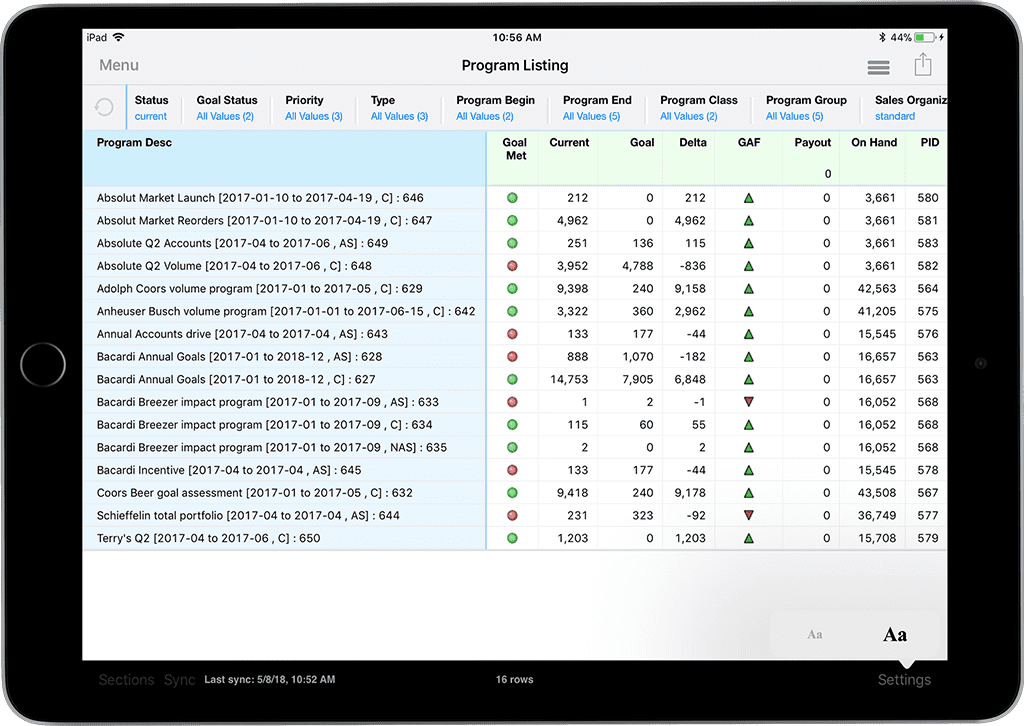Click Current value 14,753 for Bacardi Annual Goals

569,379
